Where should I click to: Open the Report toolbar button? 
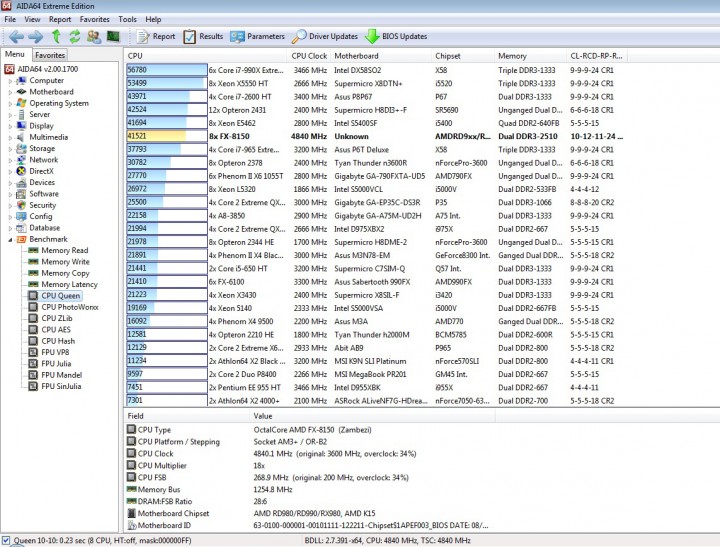[156, 36]
